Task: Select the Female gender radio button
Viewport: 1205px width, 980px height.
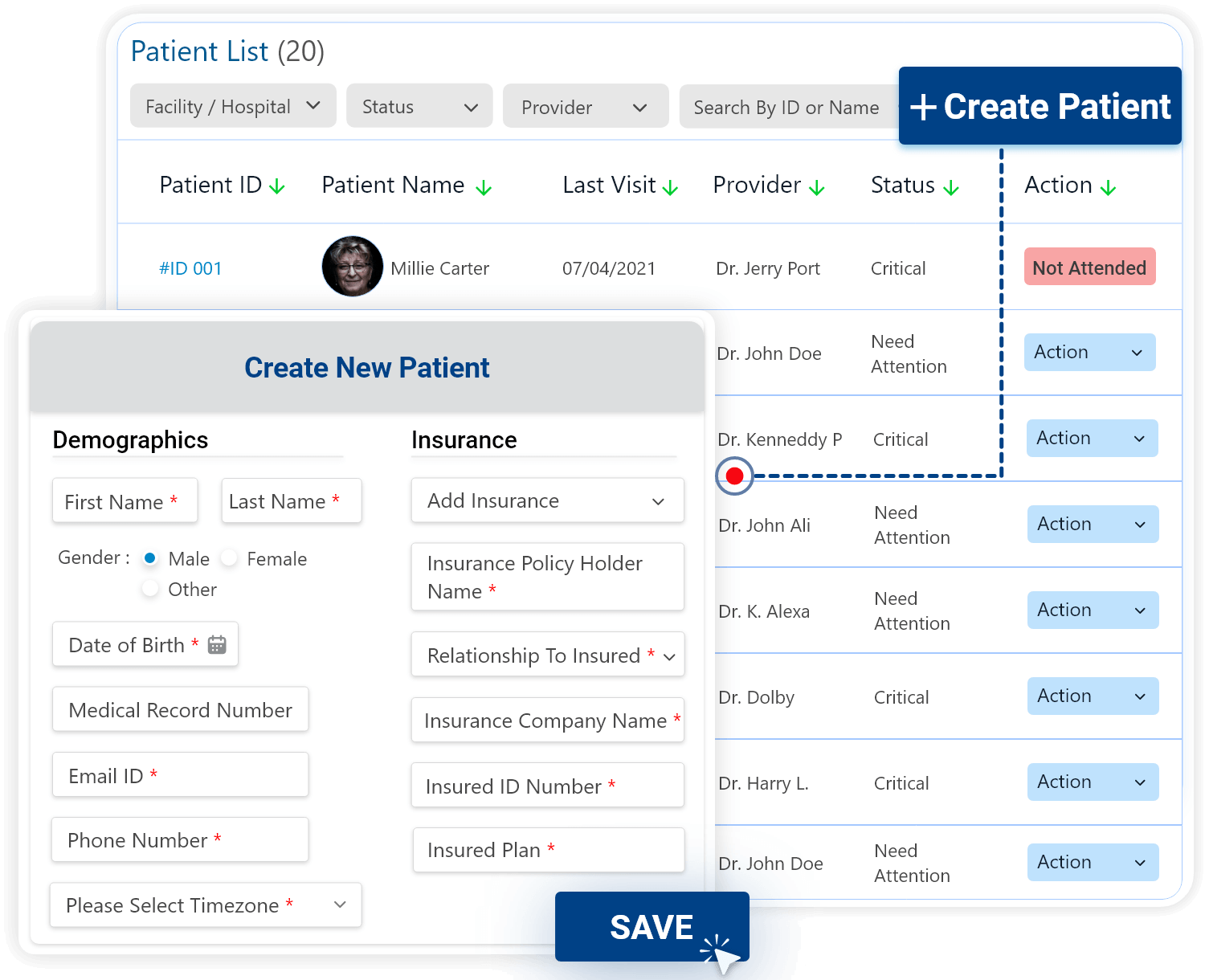Action: 229,558
